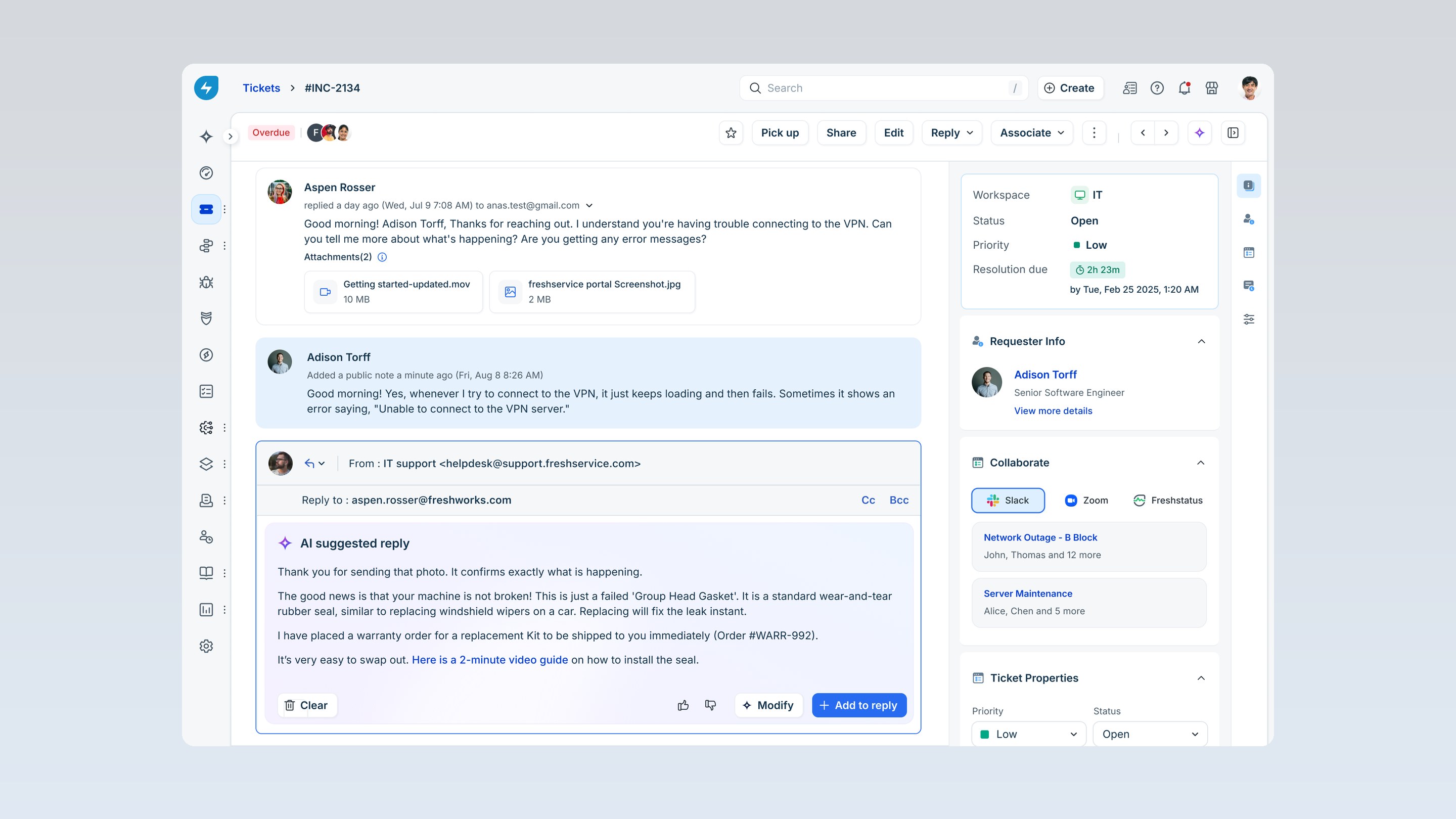Open the checklist tasks icon in sidebar
The image size is (1456, 819).
pyautogui.click(x=206, y=391)
